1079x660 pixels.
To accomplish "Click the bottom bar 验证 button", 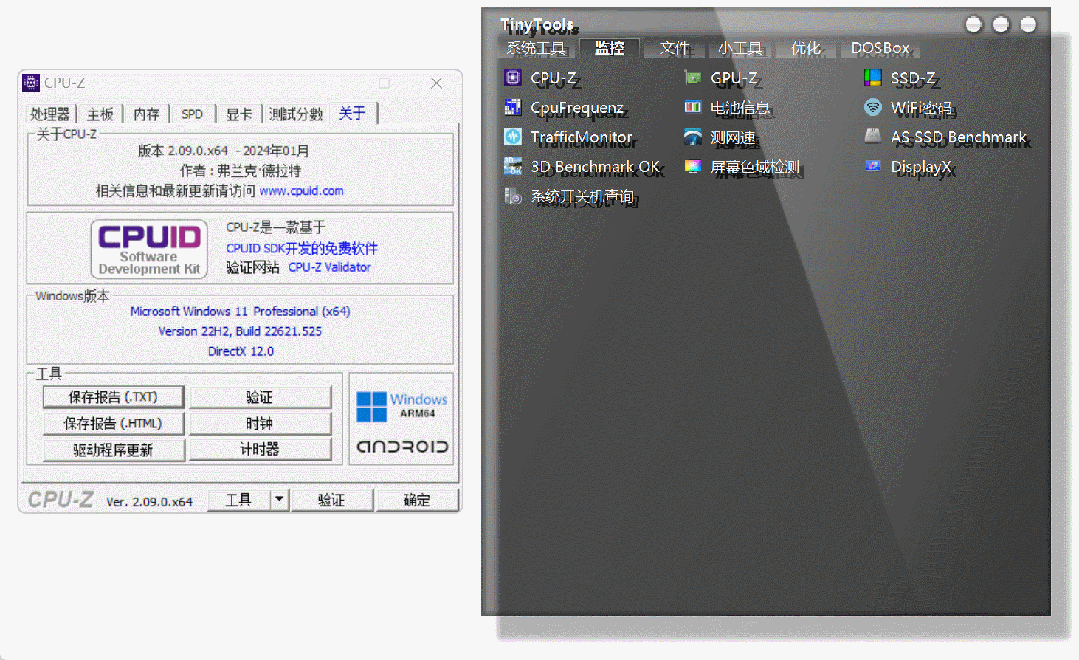I will 332,500.
